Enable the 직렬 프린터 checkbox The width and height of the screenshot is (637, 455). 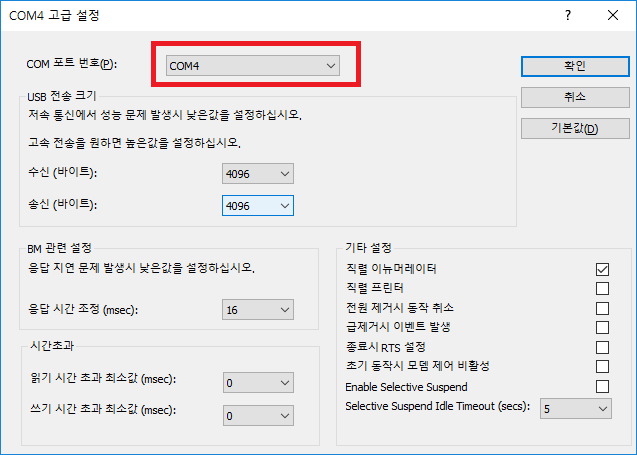[x=602, y=288]
